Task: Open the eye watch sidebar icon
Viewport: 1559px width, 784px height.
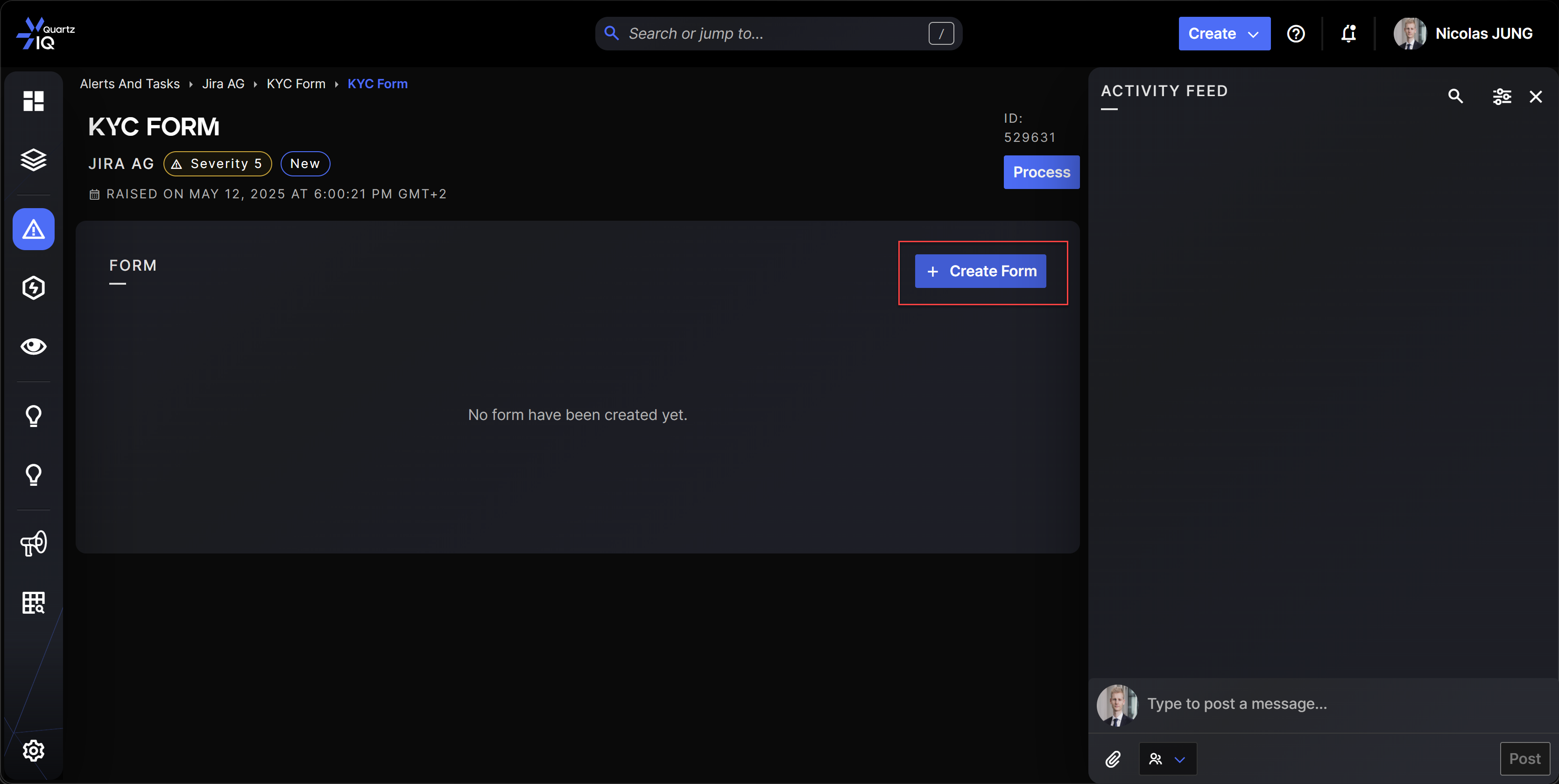Action: [x=33, y=346]
